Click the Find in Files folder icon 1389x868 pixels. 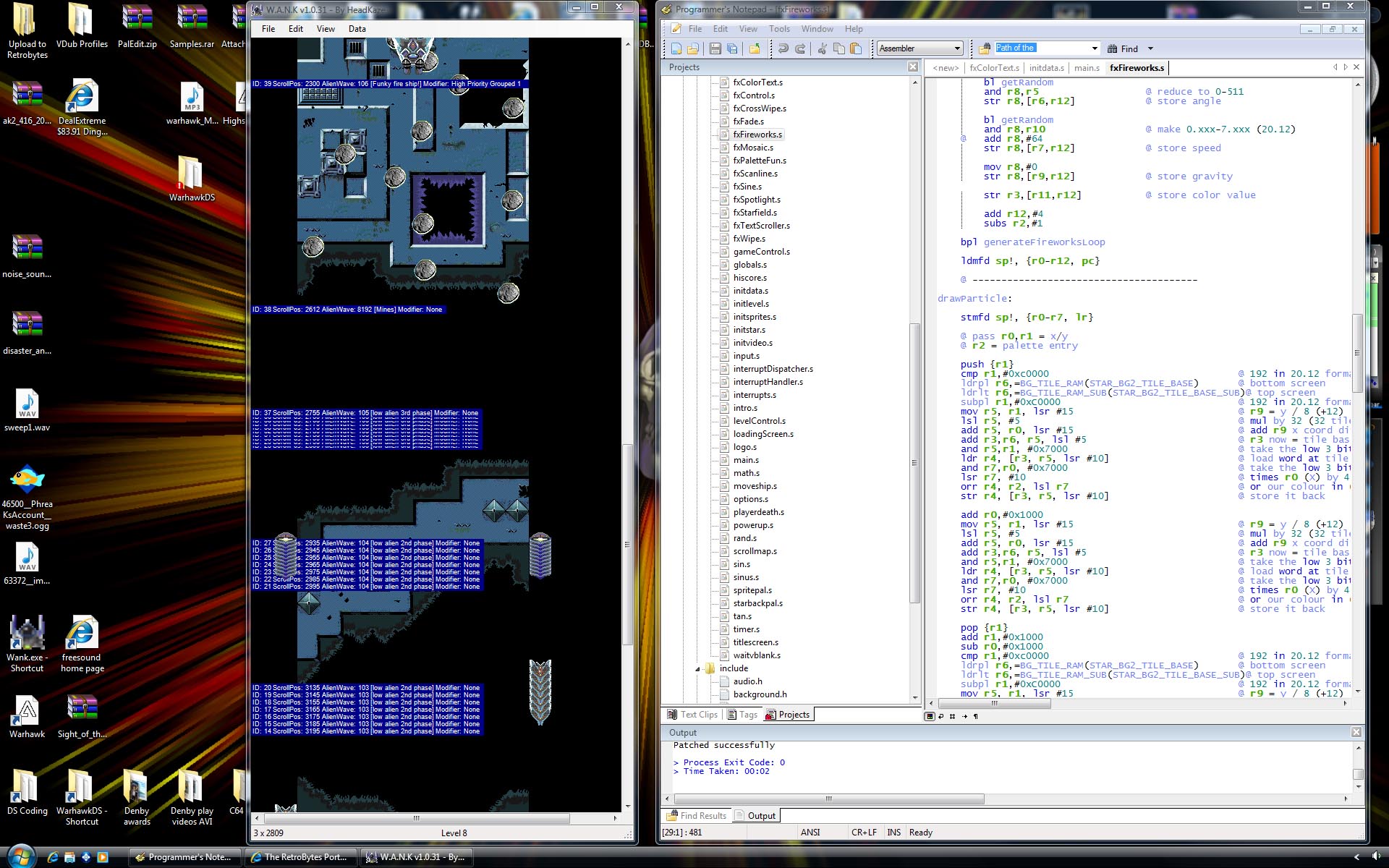point(984,48)
